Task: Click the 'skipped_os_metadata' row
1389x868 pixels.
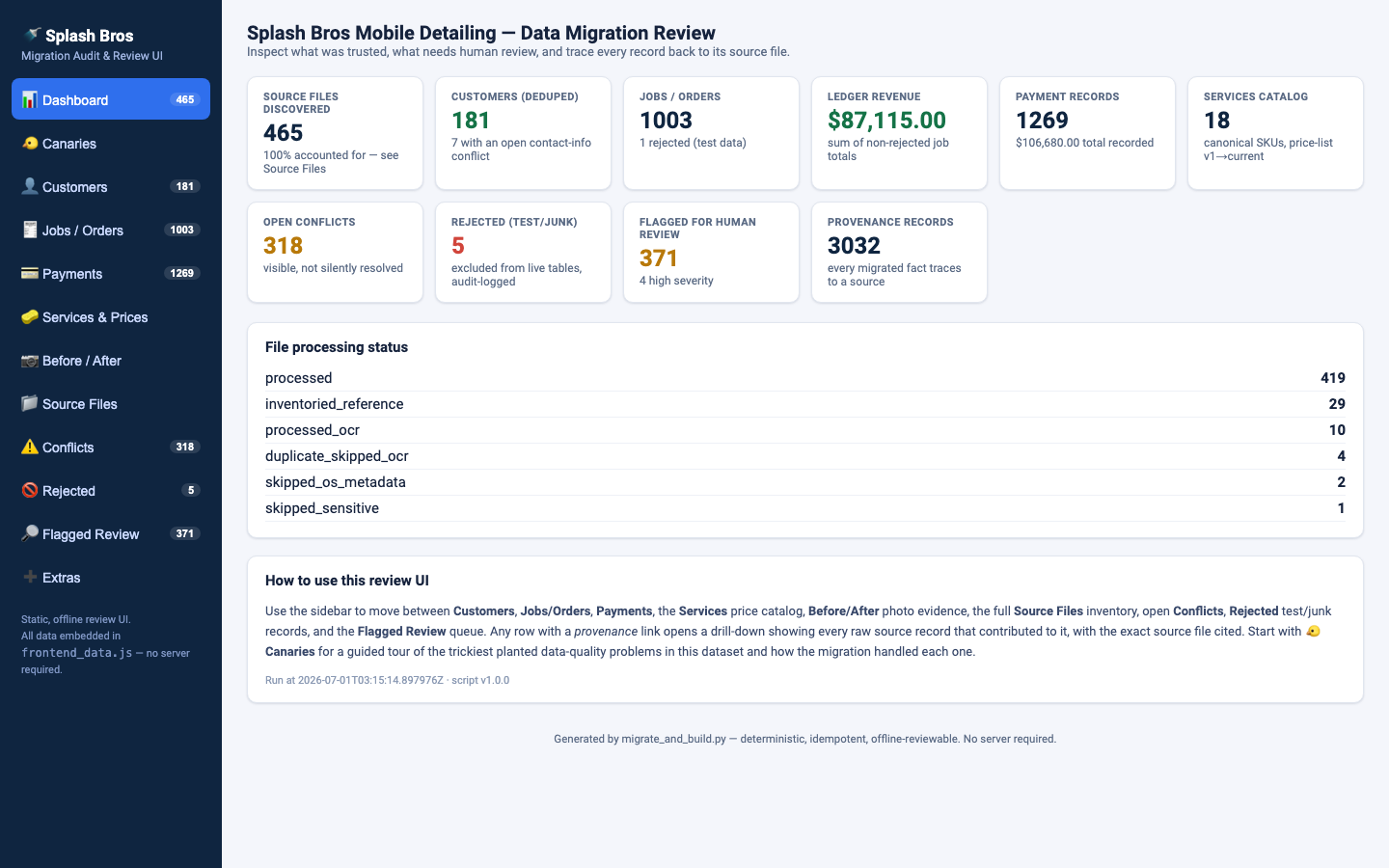Action: (x=805, y=482)
